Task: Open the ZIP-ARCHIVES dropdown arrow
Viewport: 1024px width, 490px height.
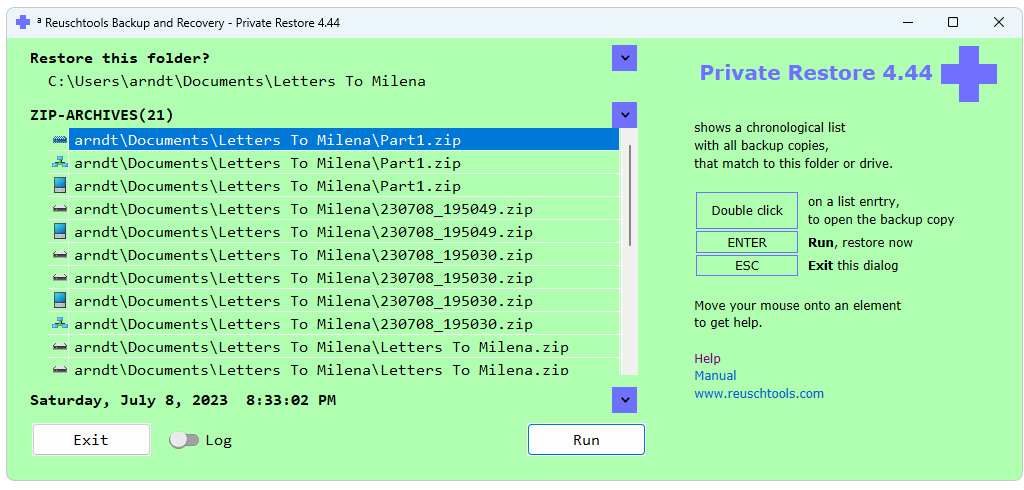Action: tap(624, 115)
